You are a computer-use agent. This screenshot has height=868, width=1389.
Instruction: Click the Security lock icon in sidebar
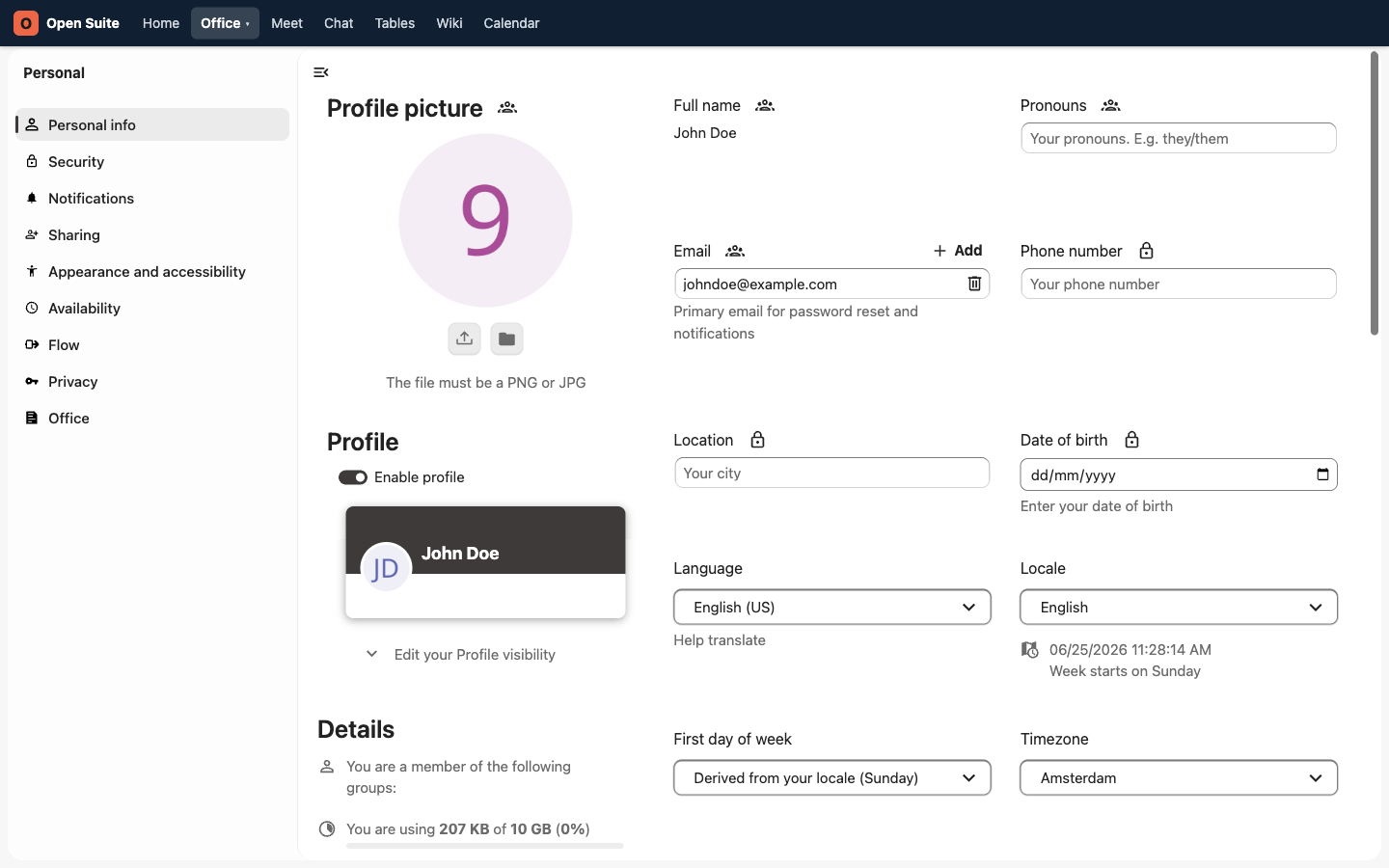click(32, 161)
